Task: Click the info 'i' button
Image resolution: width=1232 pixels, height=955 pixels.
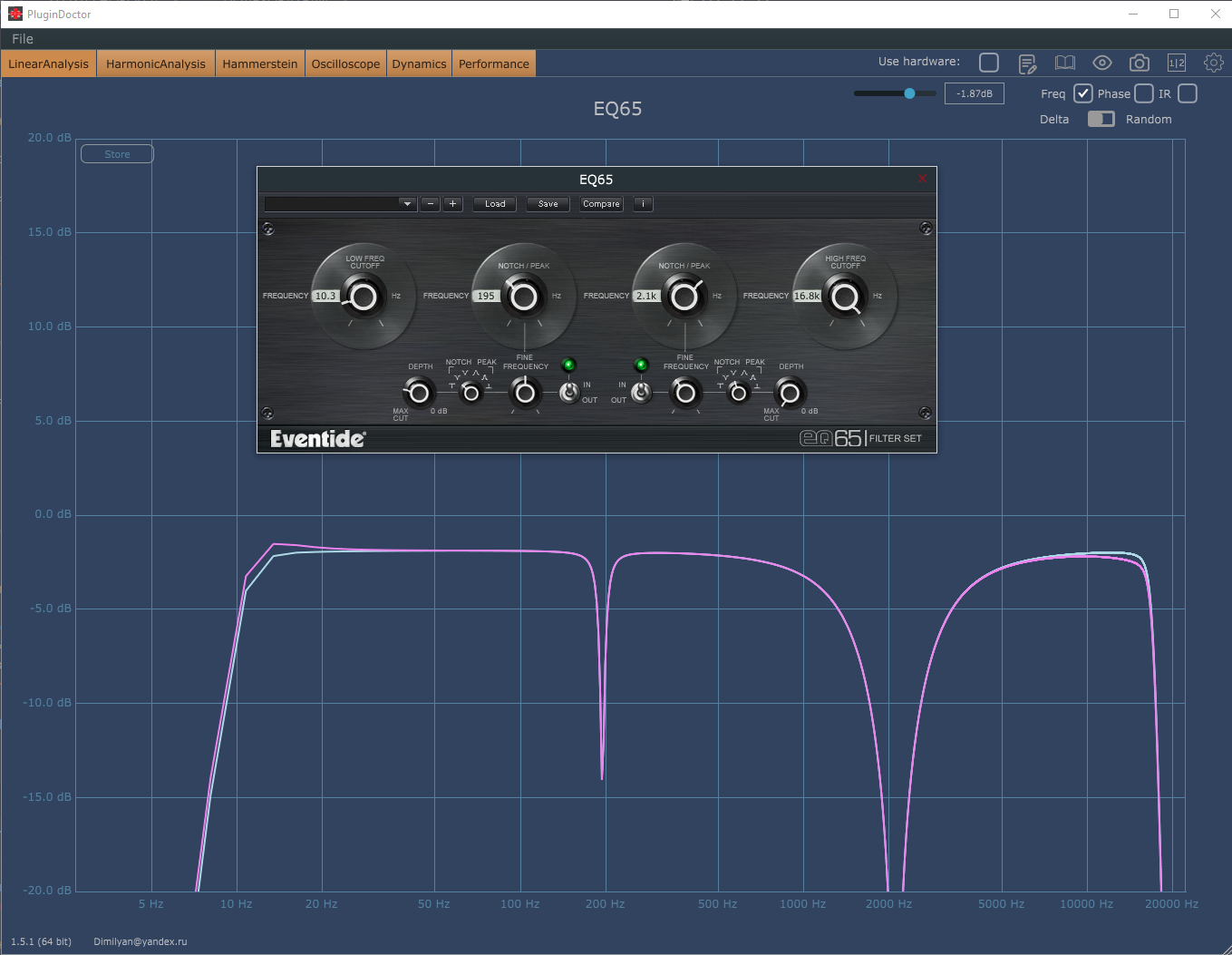Action: coord(644,204)
